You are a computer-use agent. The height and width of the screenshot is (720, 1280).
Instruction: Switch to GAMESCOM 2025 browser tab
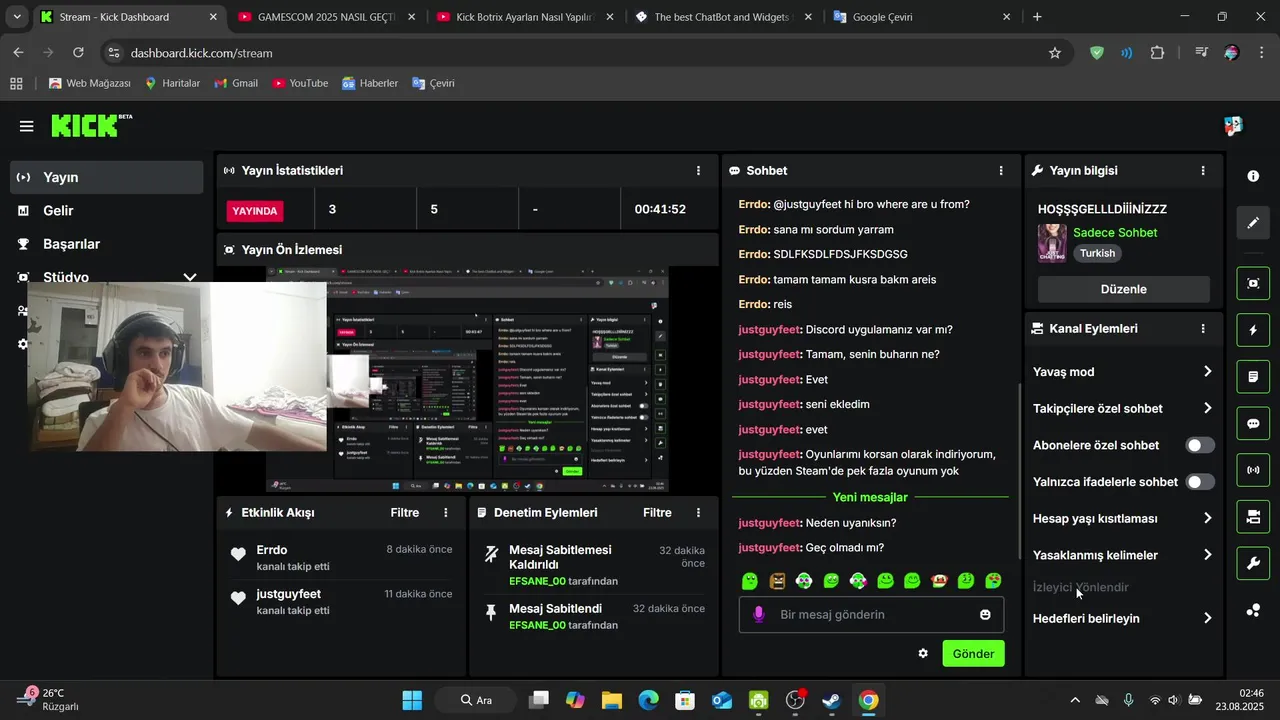point(327,17)
